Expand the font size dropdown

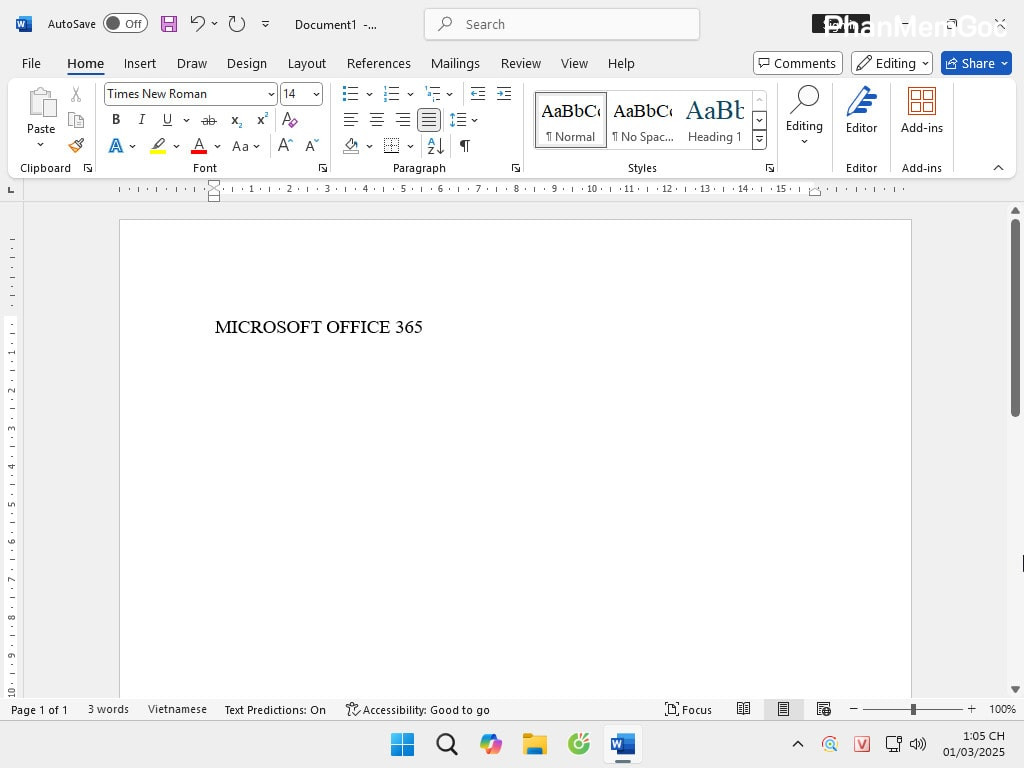pyautogui.click(x=315, y=93)
